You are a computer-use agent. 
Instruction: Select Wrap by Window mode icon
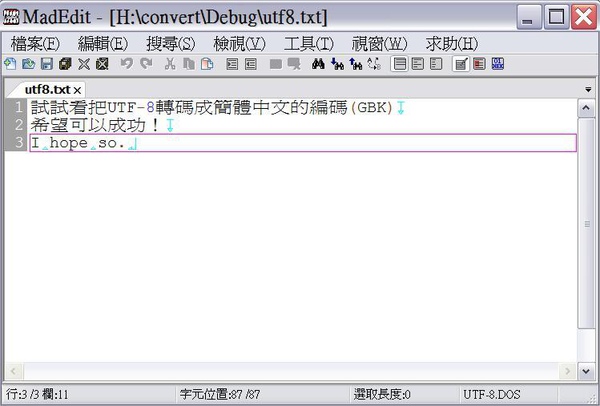click(x=418, y=64)
